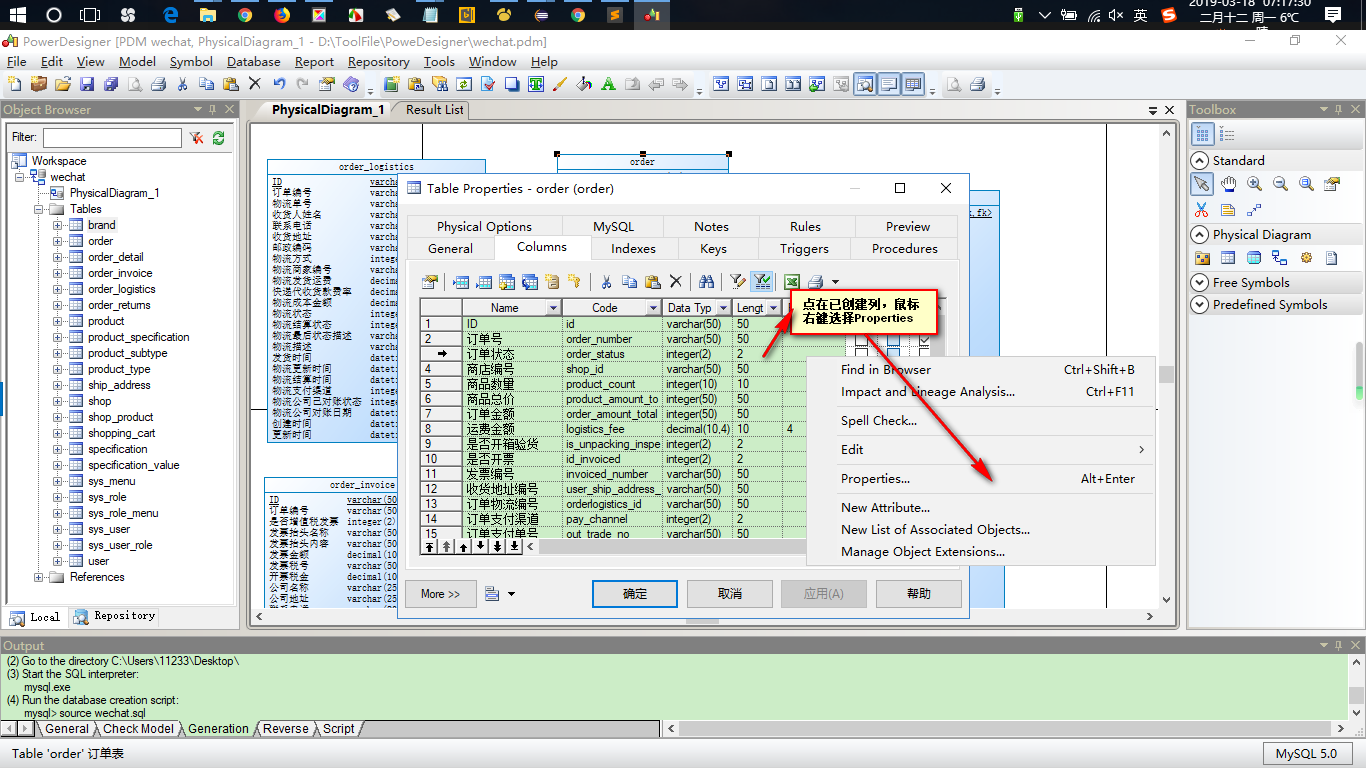Open the Name column header dropdown
This screenshot has height=768, width=1366.
click(553, 308)
